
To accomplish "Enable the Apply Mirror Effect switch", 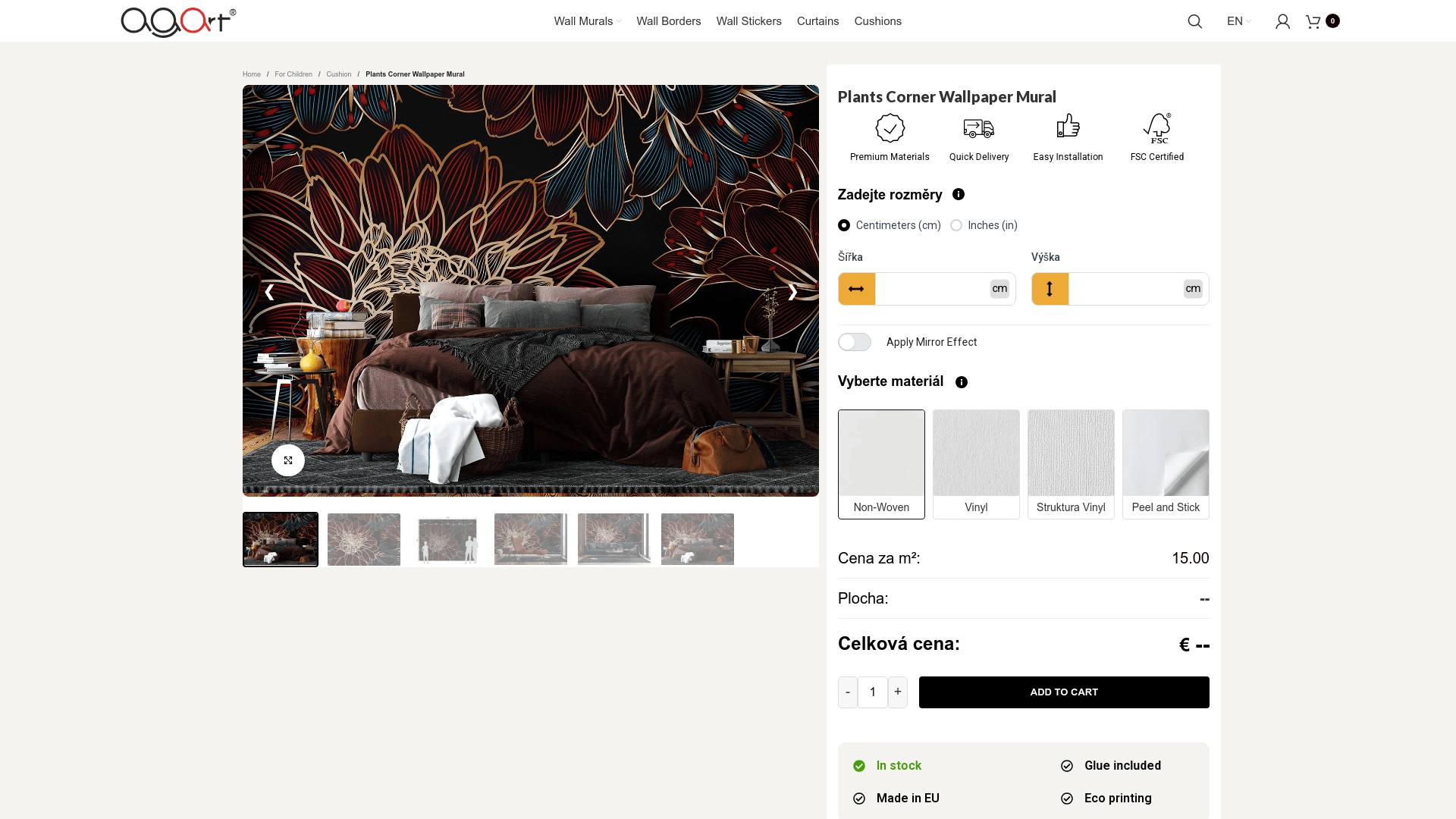I will point(855,342).
